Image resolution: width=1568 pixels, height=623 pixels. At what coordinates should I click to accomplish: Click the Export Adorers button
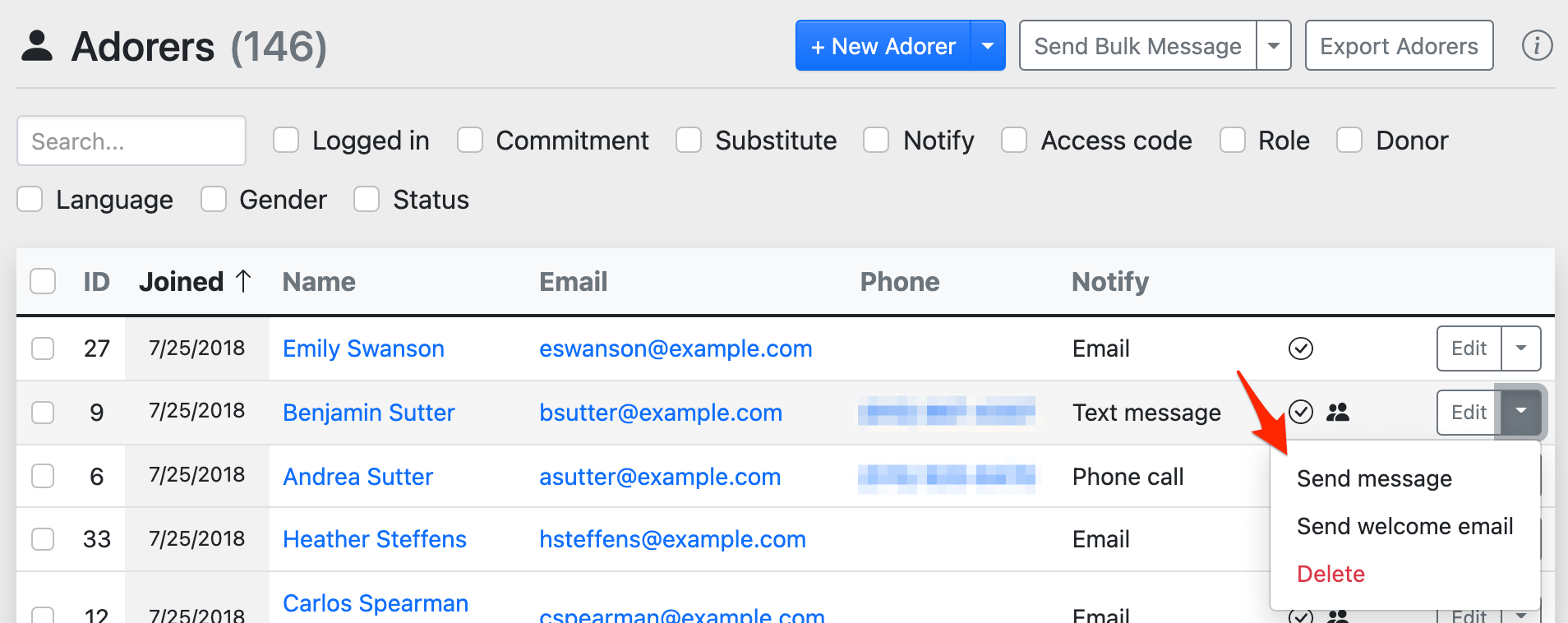(1399, 46)
